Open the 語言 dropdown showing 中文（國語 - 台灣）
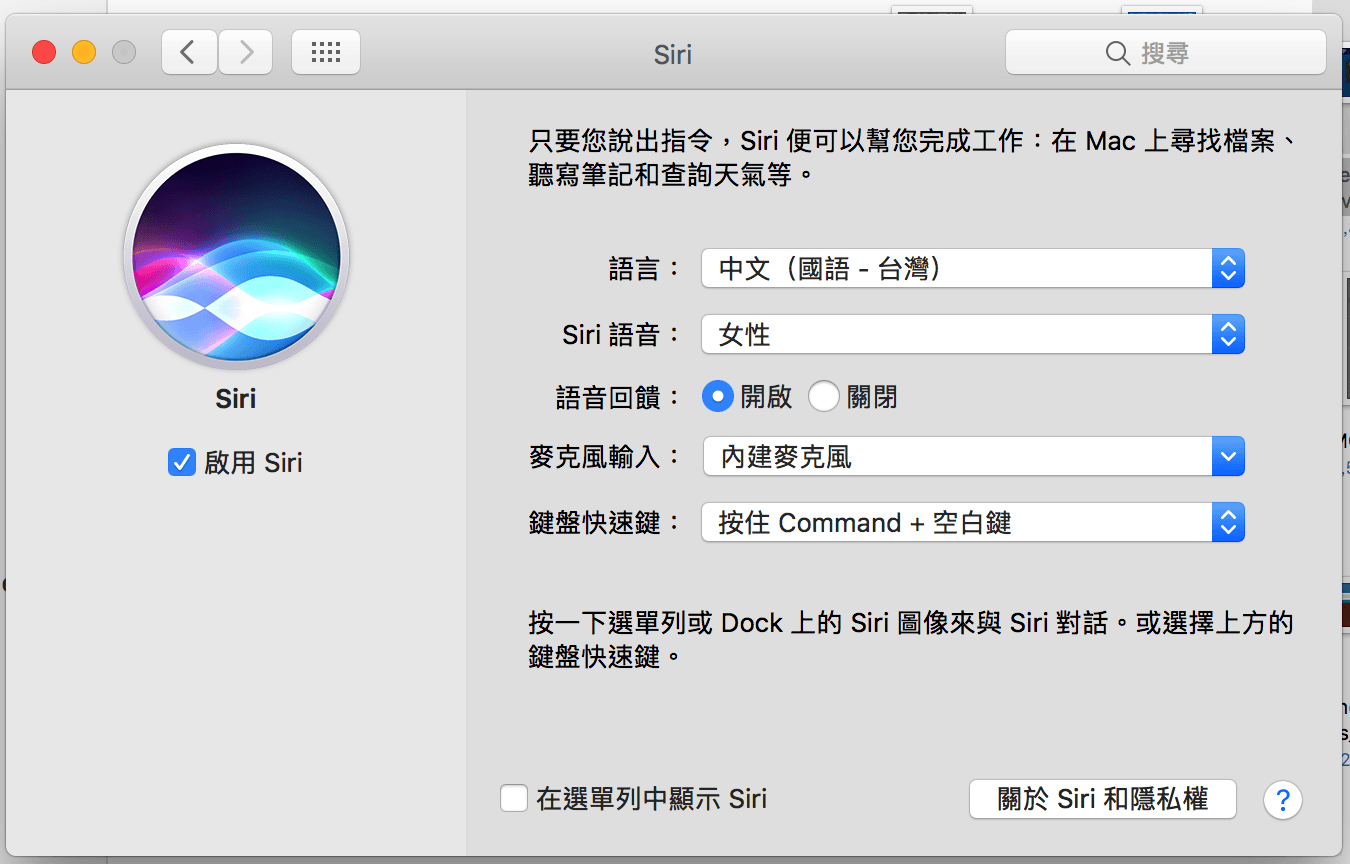The height and width of the screenshot is (864, 1350). click(973, 268)
